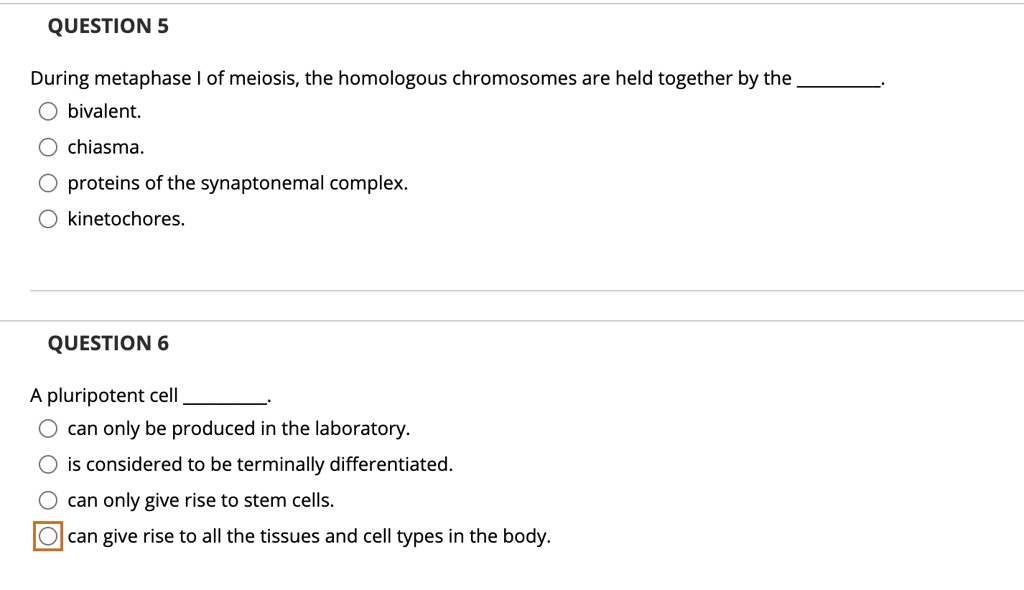The image size is (1024, 590).
Task: Select the "chiasma" answer option
Action: 47,147
